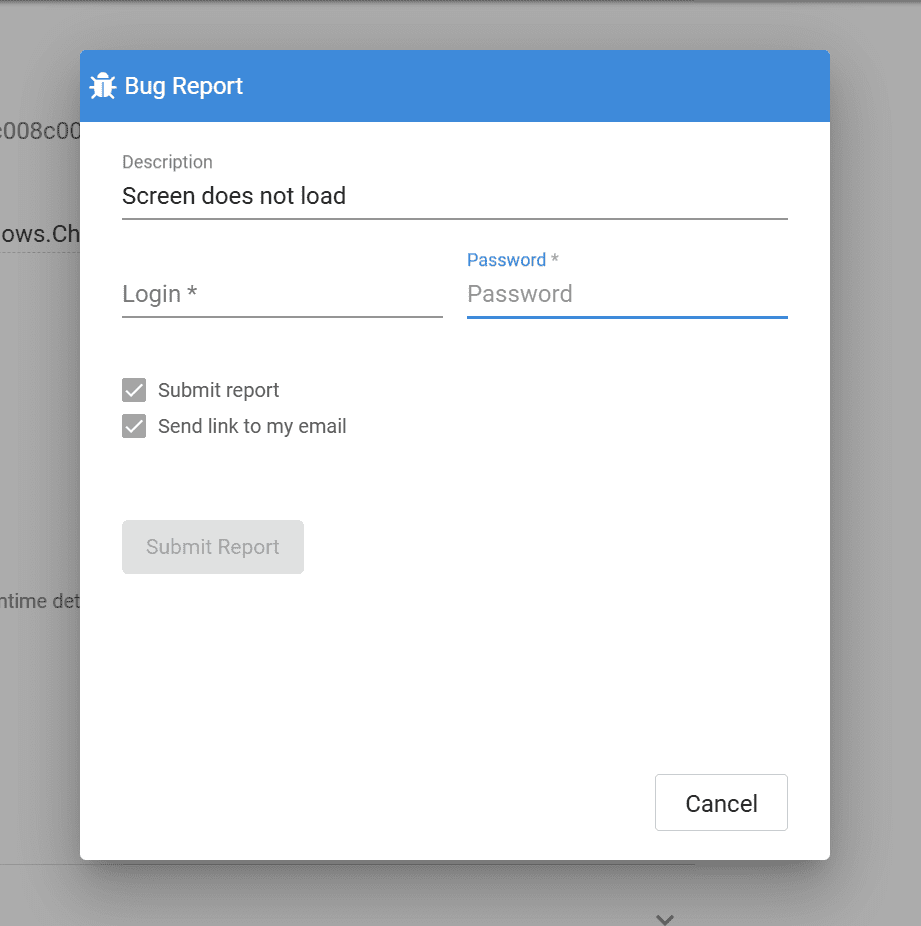921x926 pixels.
Task: Select the Password input field
Action: [x=627, y=294]
